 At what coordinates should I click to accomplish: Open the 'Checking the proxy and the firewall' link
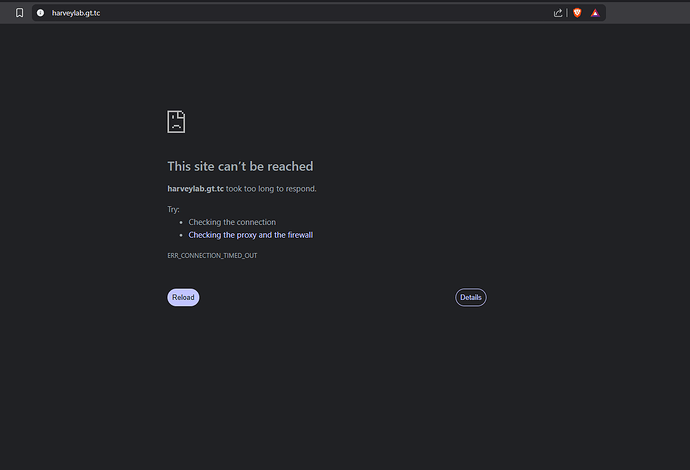click(250, 235)
